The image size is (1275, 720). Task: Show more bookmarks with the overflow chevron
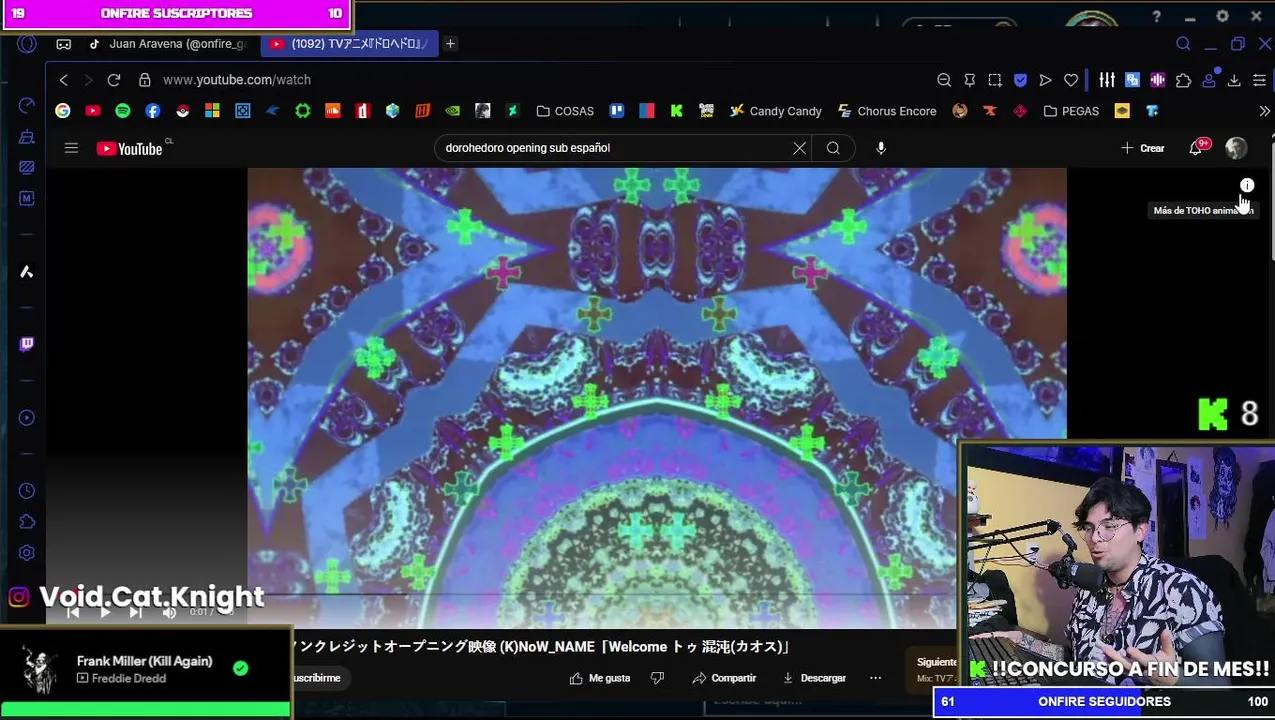tap(1264, 111)
